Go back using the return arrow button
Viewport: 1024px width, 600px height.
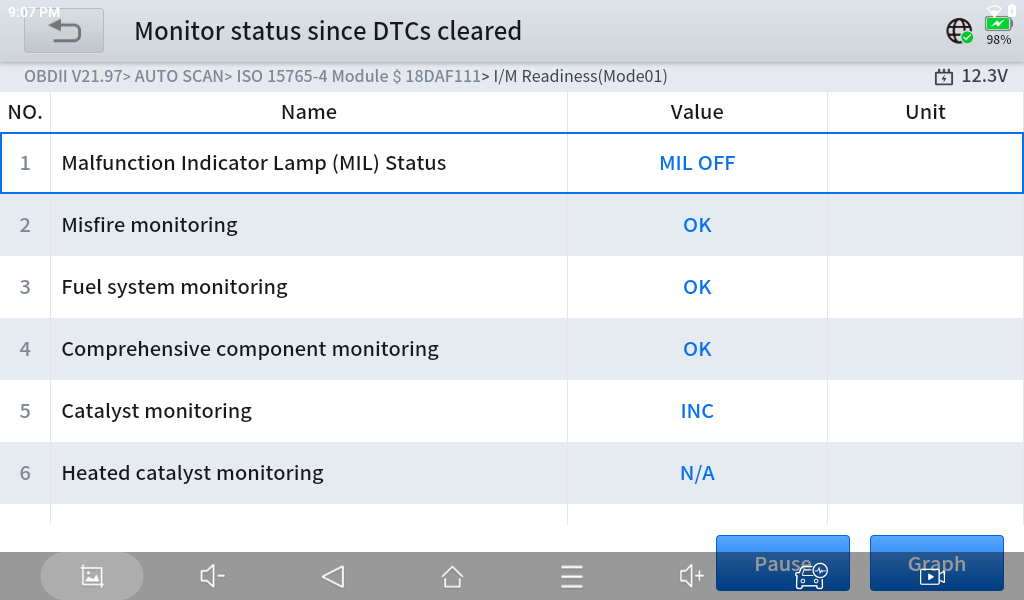(63, 31)
